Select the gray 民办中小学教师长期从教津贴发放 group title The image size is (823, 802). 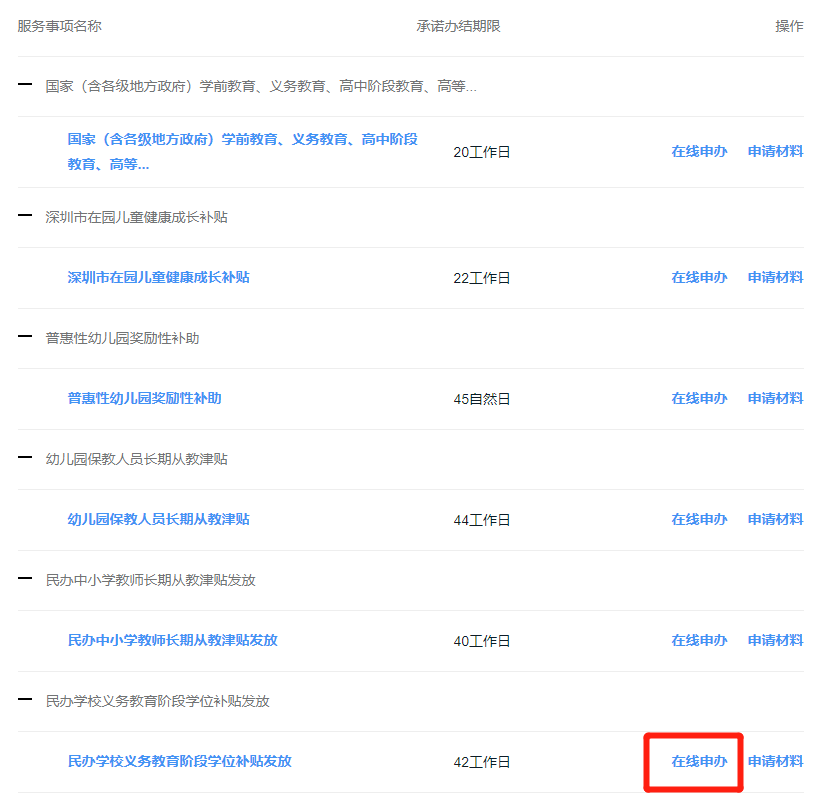pyautogui.click(x=151, y=581)
